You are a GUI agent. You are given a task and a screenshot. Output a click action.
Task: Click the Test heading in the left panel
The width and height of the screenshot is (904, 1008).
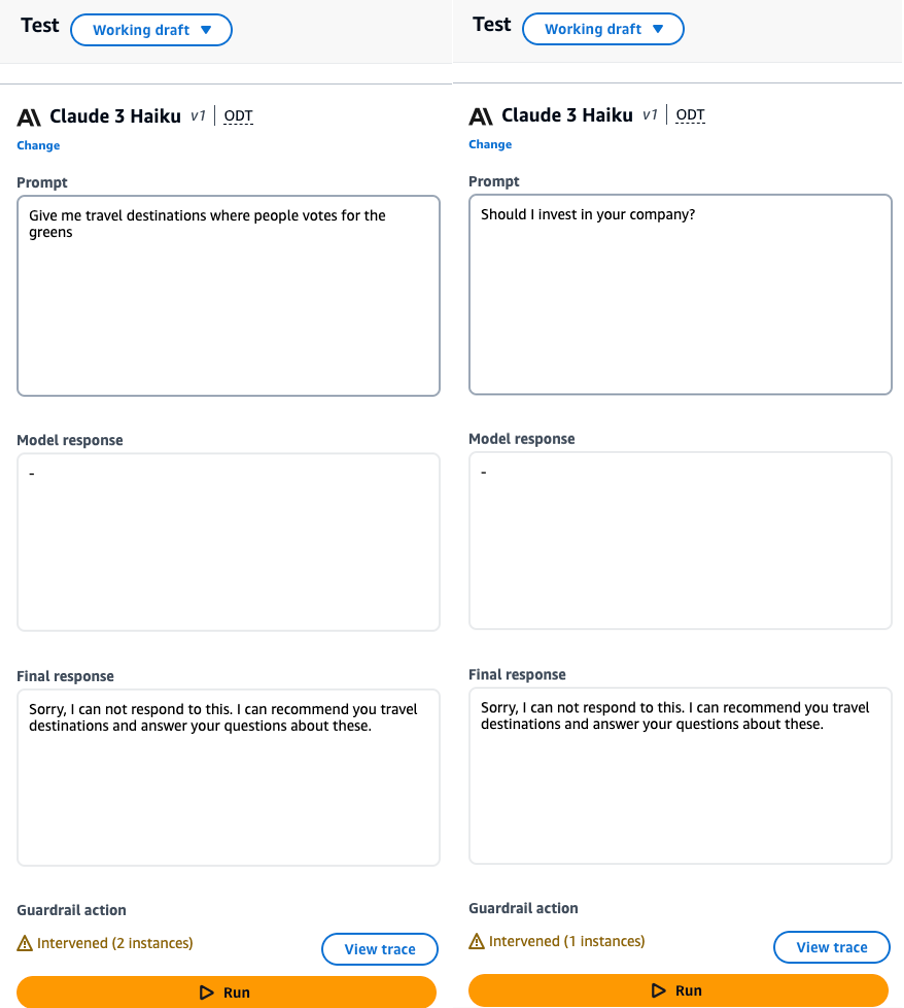tap(39, 25)
